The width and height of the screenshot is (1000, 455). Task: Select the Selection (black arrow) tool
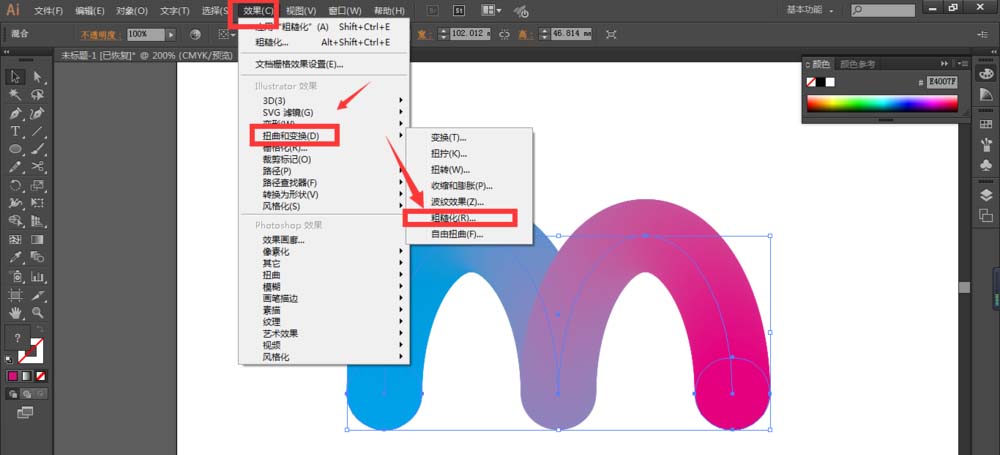pyautogui.click(x=15, y=77)
